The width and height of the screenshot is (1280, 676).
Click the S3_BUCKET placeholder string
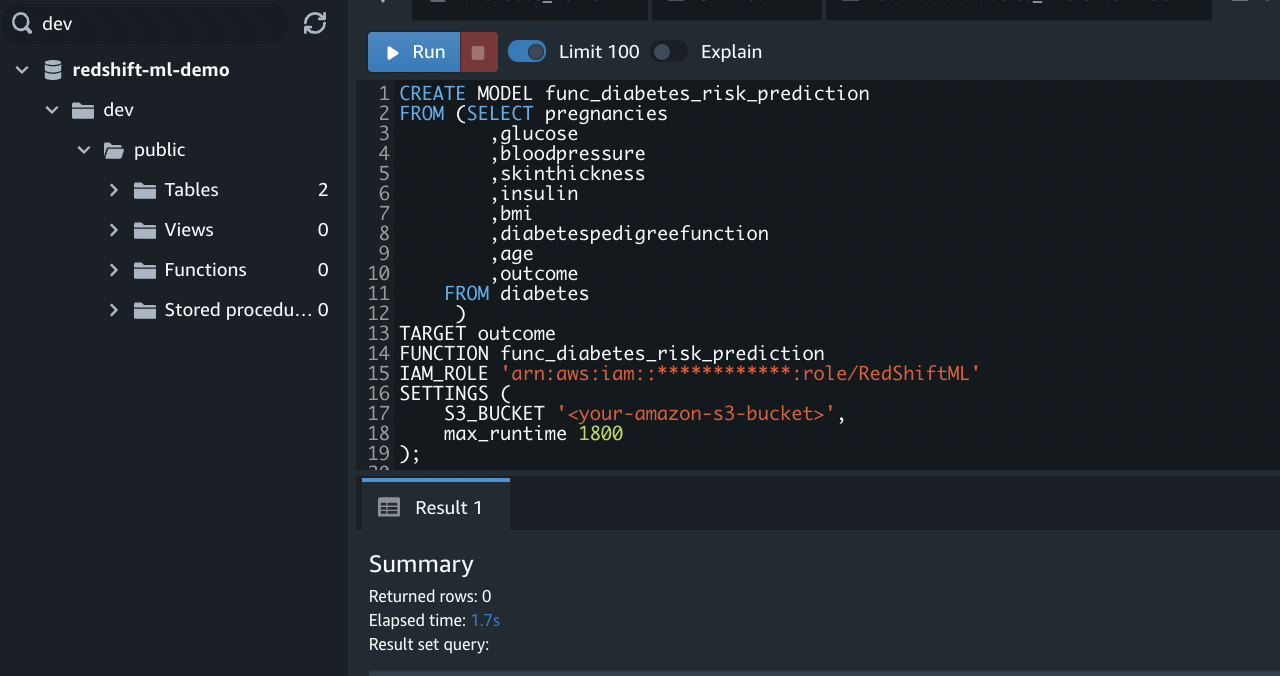coord(696,413)
